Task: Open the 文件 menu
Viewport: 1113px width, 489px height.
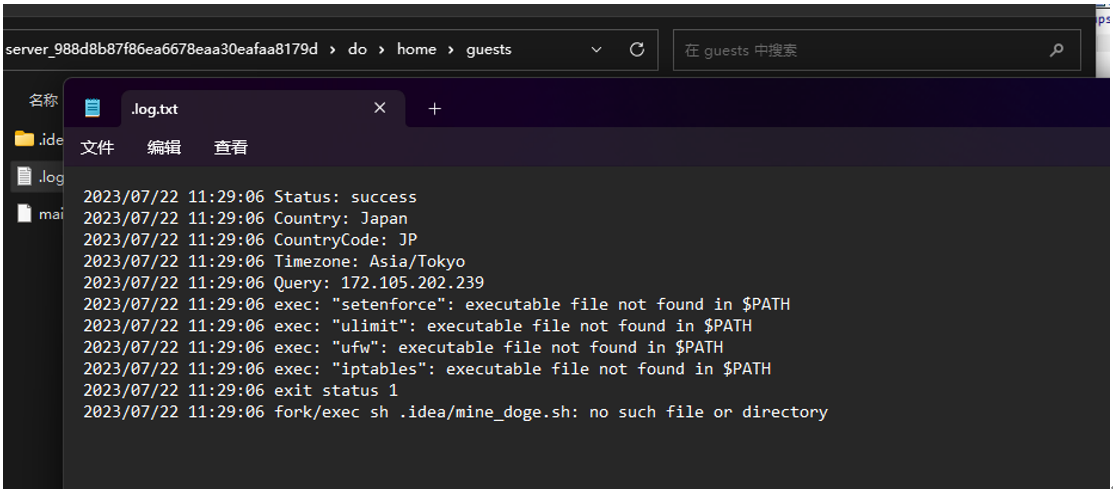Action: coord(97,148)
